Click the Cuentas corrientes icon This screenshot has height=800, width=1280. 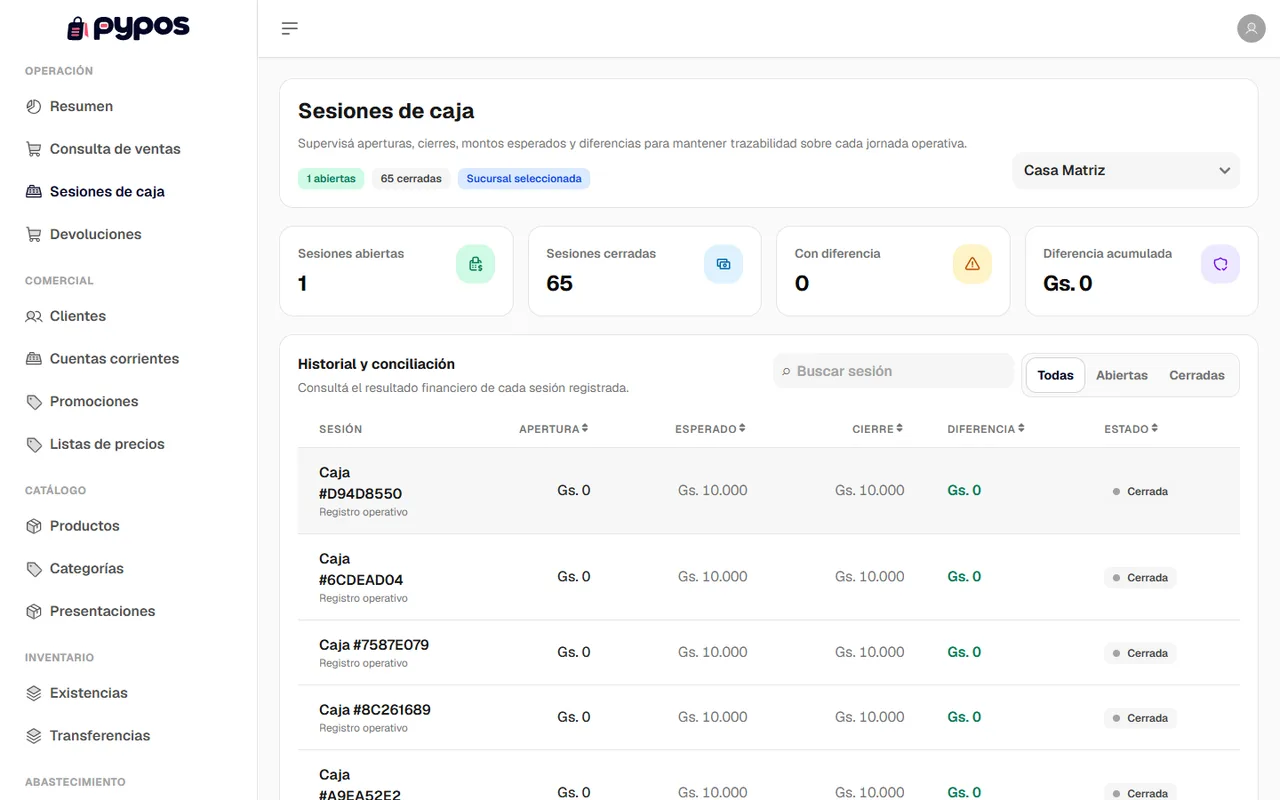click(x=34, y=359)
